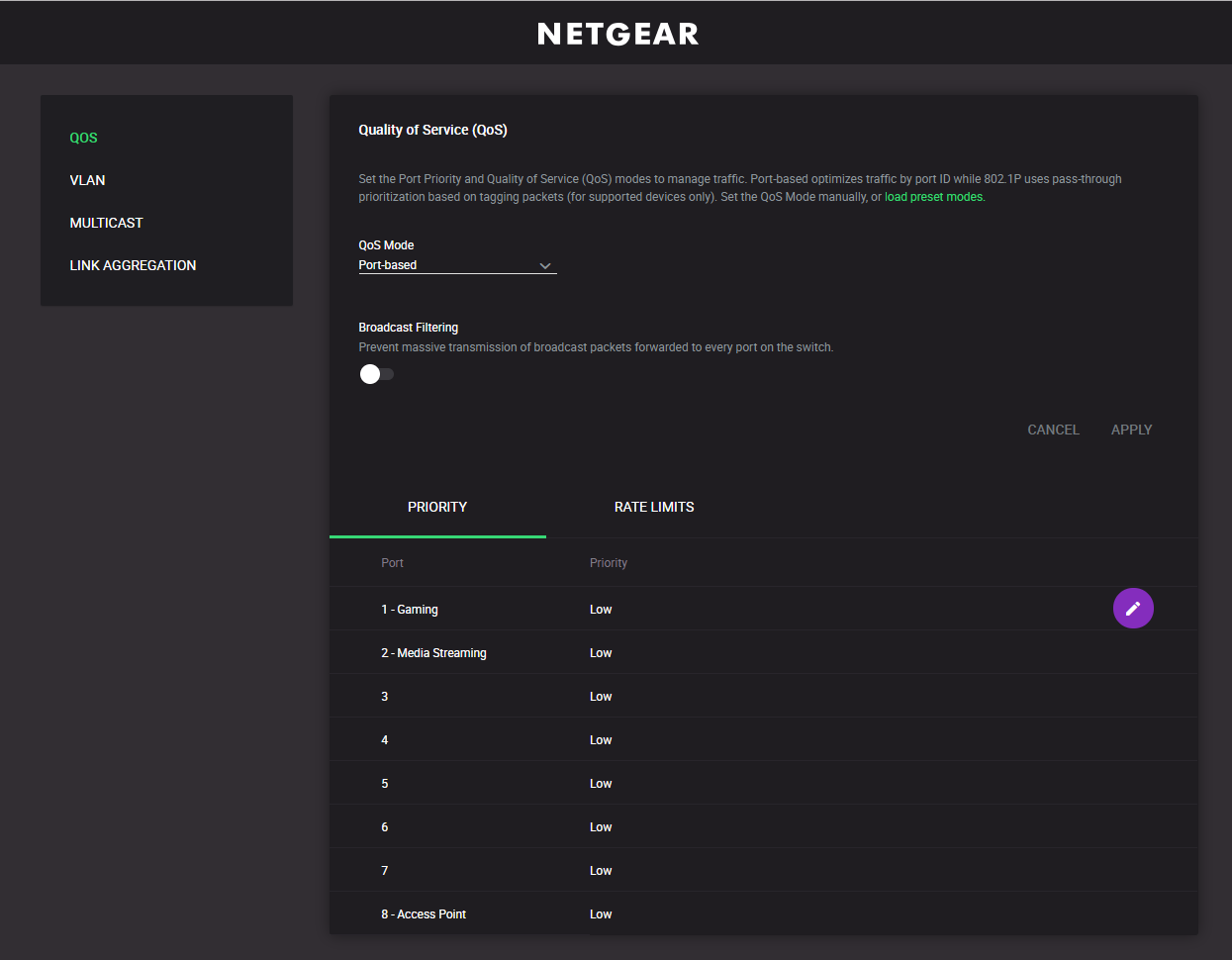Select the port 7 row
The image size is (1232, 960).
coord(763,870)
